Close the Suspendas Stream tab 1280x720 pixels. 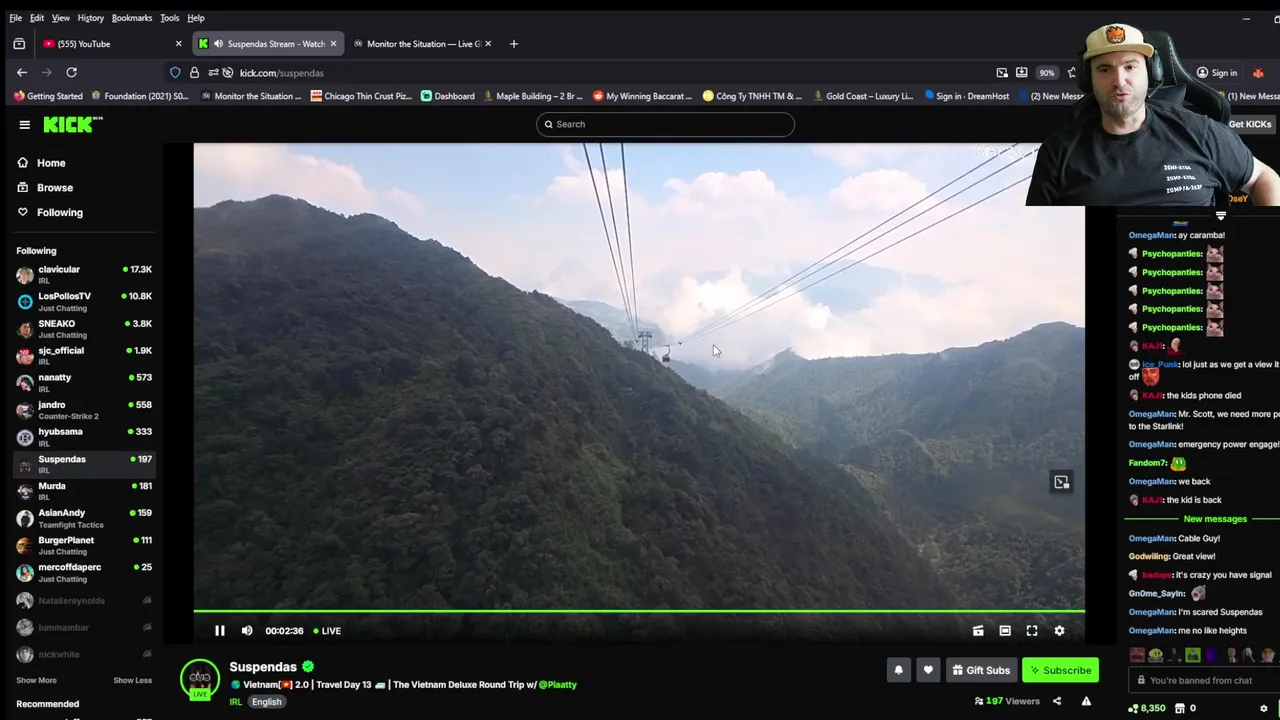(x=333, y=44)
